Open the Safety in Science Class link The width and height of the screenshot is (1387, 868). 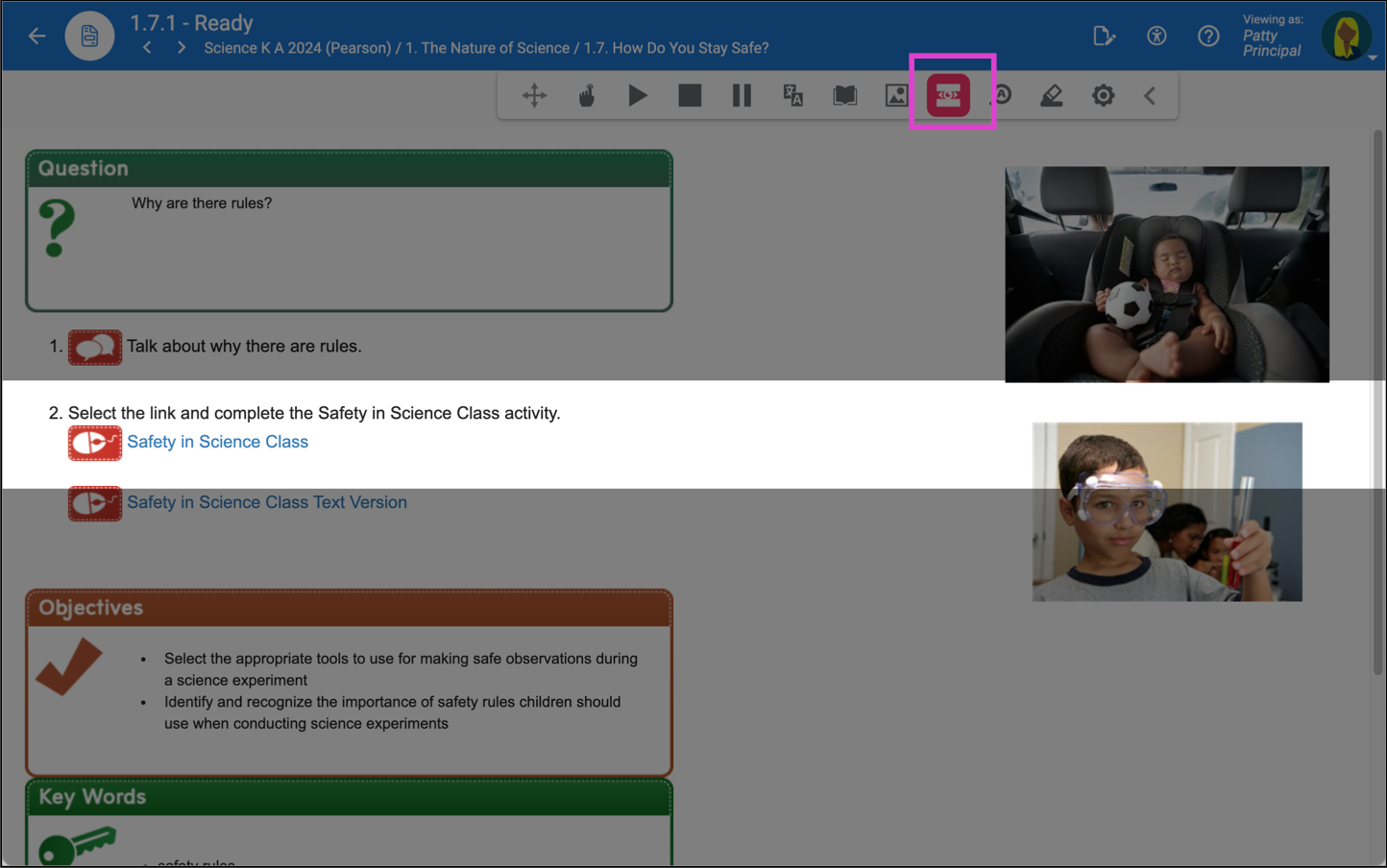(218, 442)
